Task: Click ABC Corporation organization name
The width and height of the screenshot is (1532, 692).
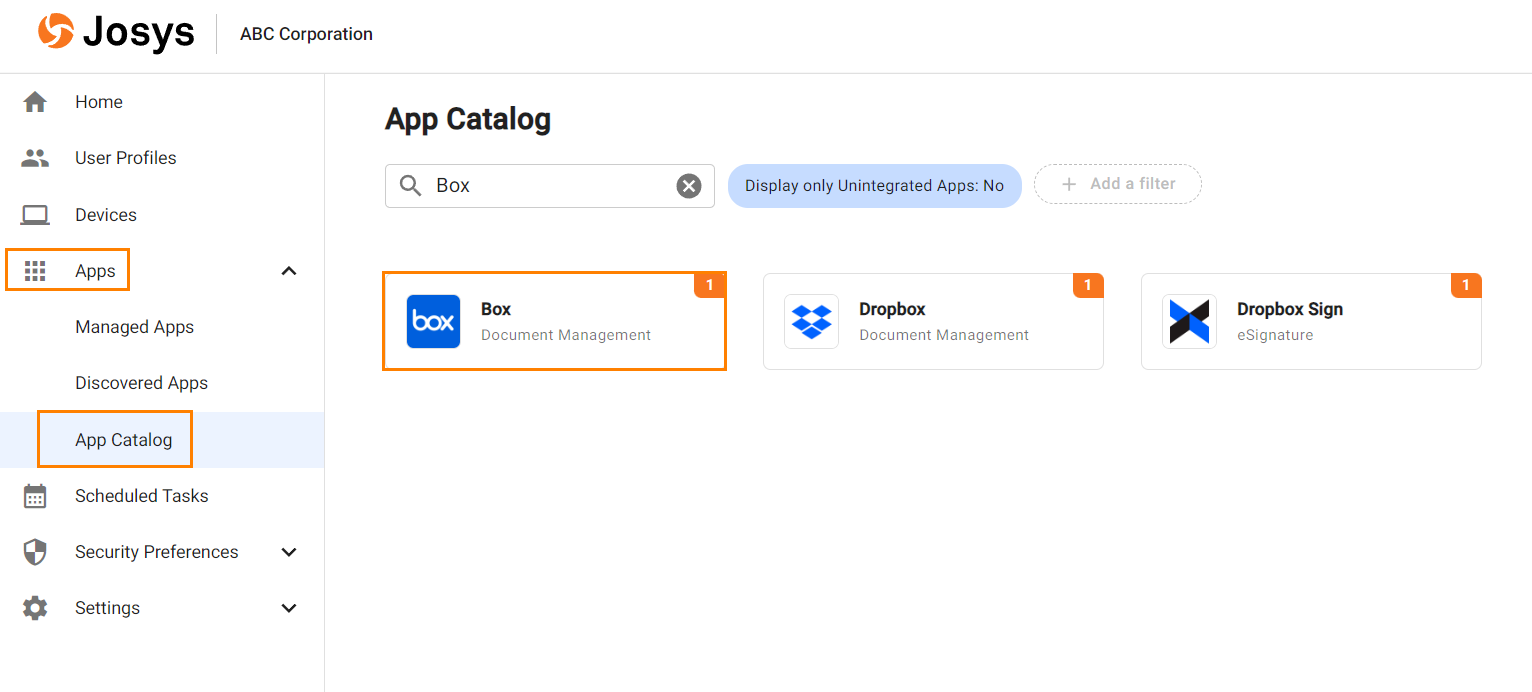Action: pos(306,34)
